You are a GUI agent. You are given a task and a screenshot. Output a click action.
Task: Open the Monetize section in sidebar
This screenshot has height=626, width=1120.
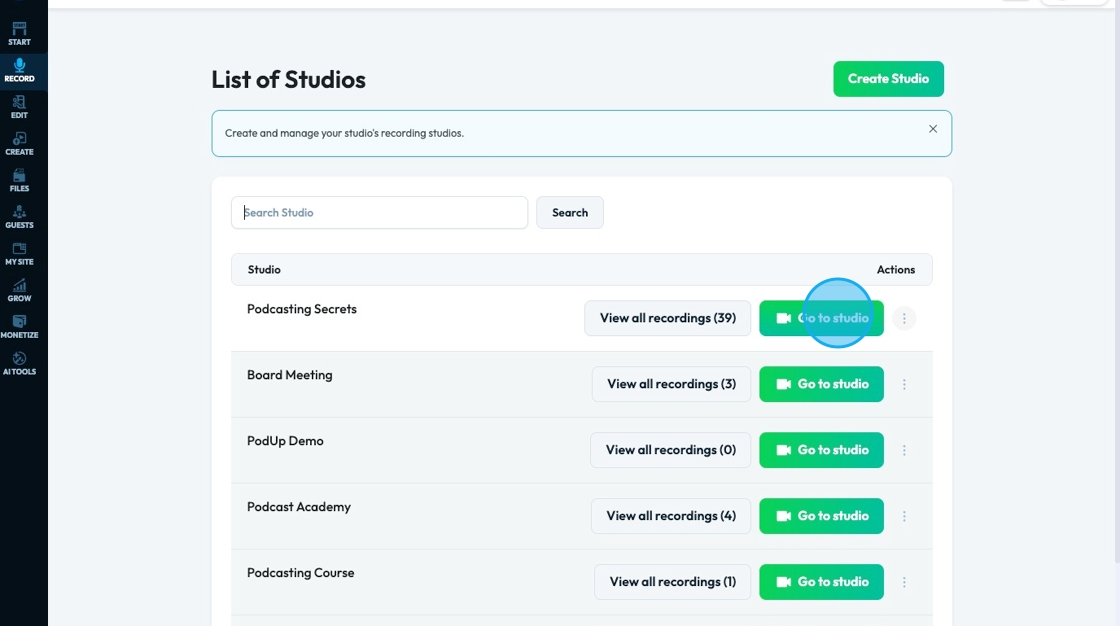point(19,326)
